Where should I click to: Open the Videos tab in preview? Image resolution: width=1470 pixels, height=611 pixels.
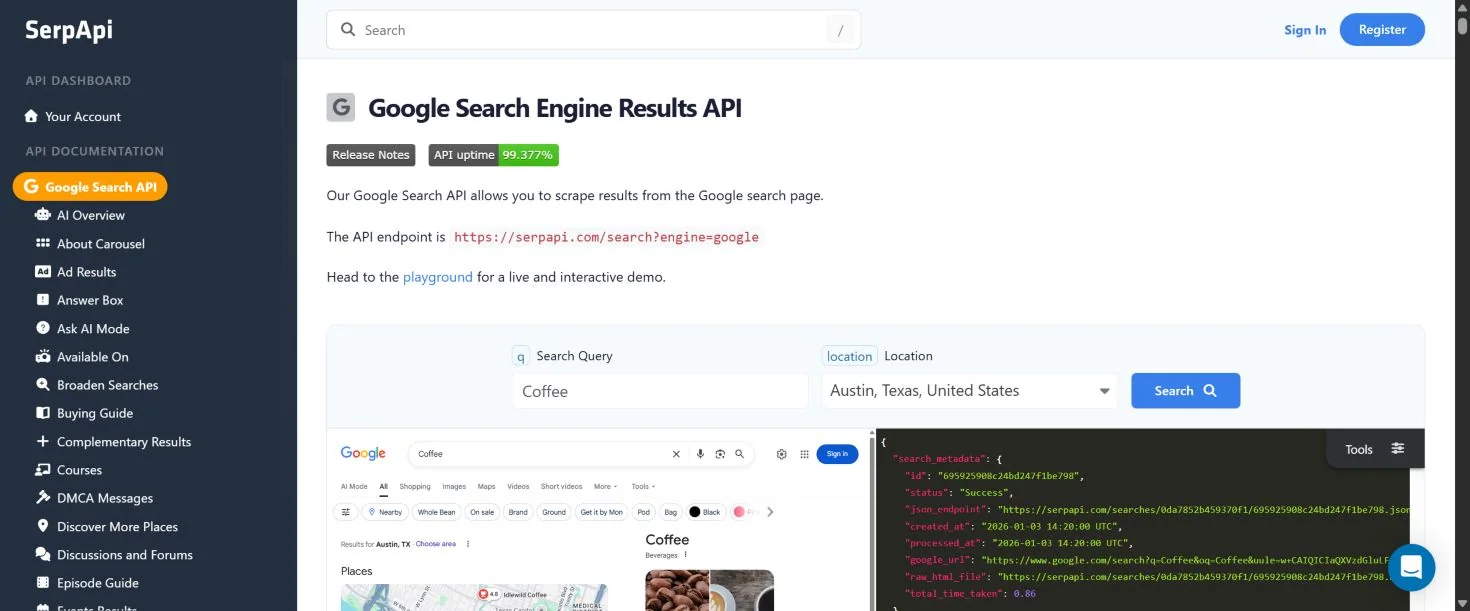coord(518,487)
